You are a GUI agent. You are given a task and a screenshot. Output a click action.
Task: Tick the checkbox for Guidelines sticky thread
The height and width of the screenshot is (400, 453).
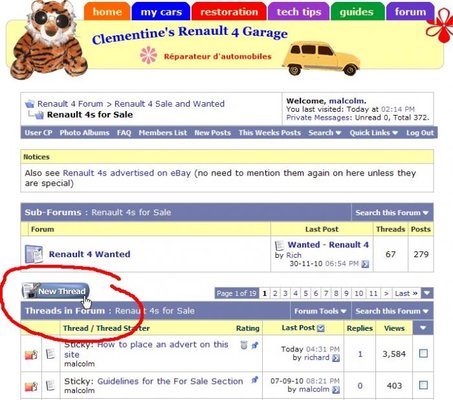click(423, 385)
